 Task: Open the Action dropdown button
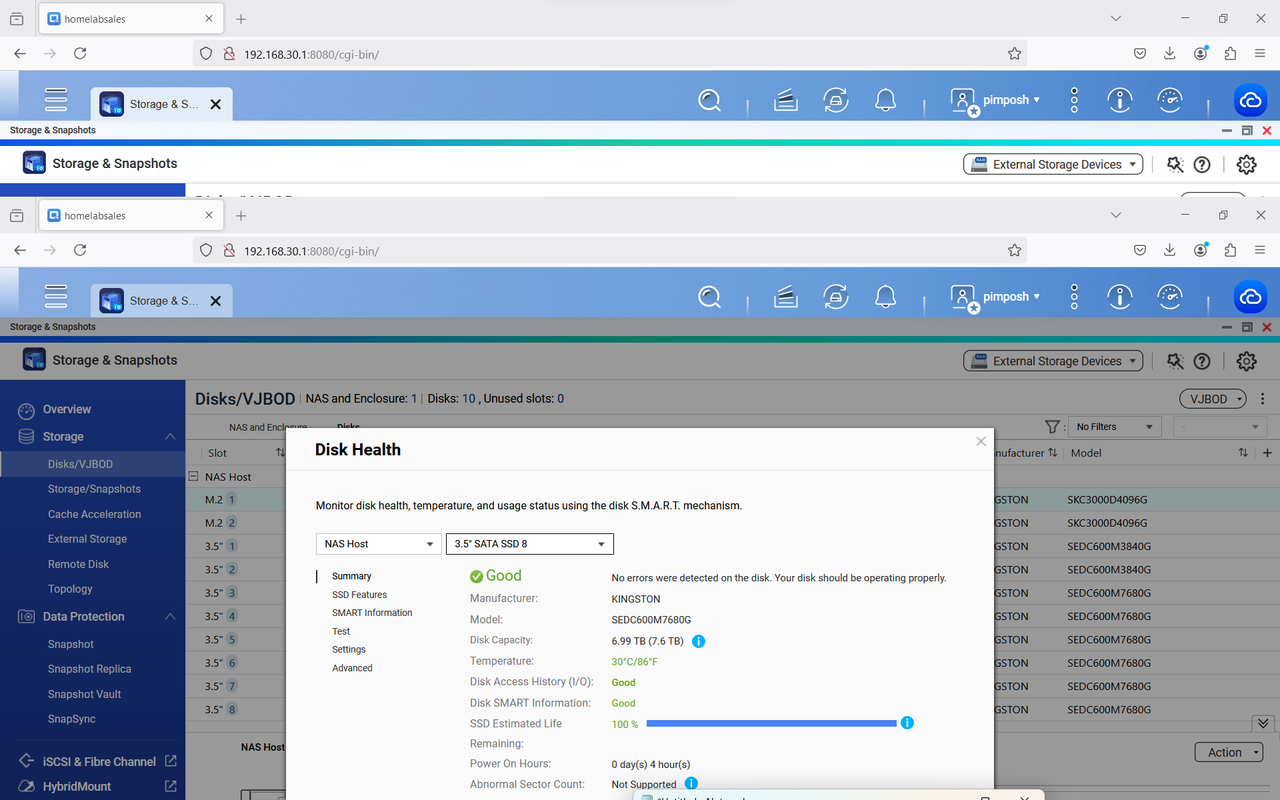pos(1229,752)
